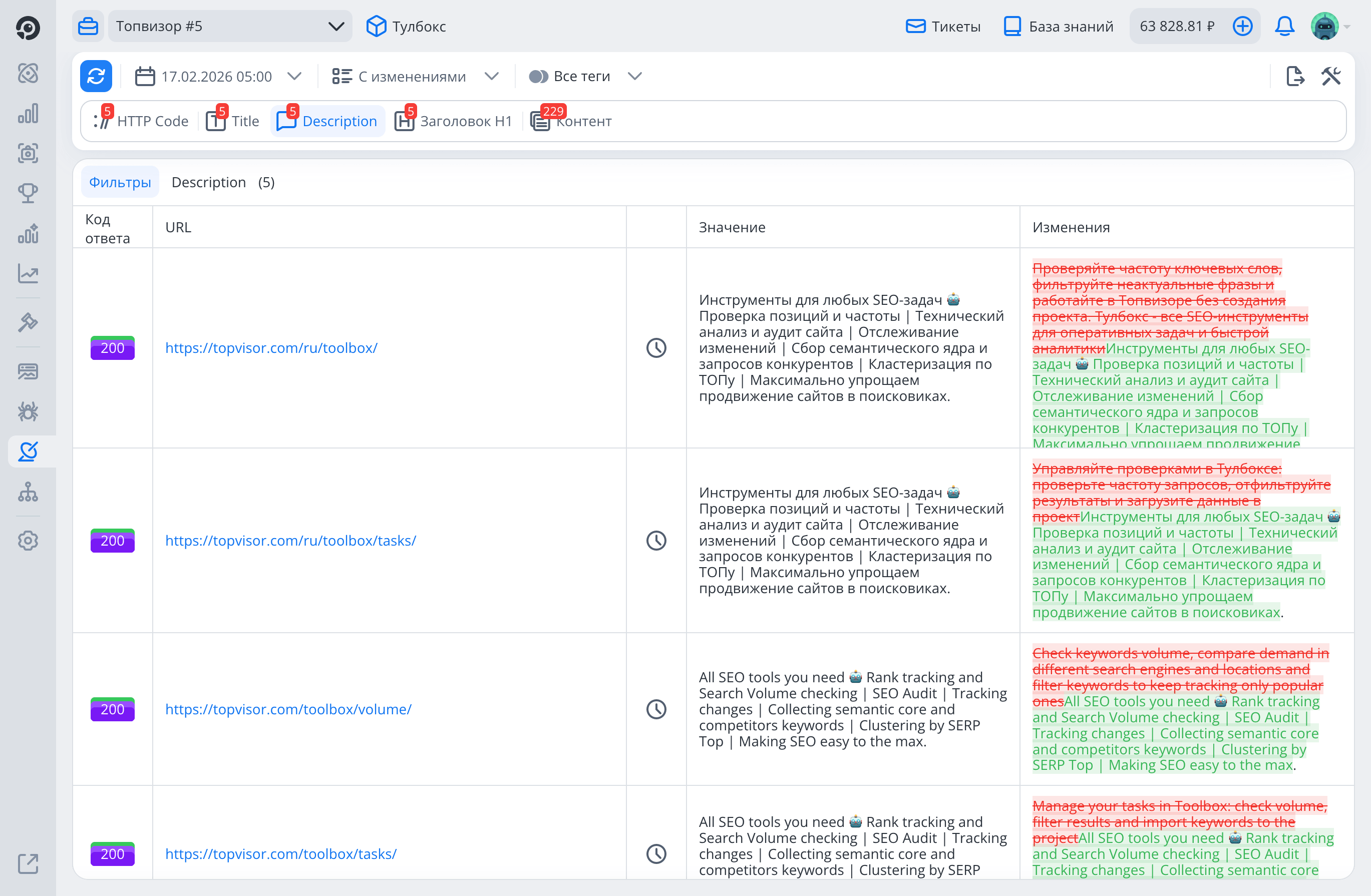Add funds with the plus circle icon
The image size is (1371, 896).
point(1242,26)
